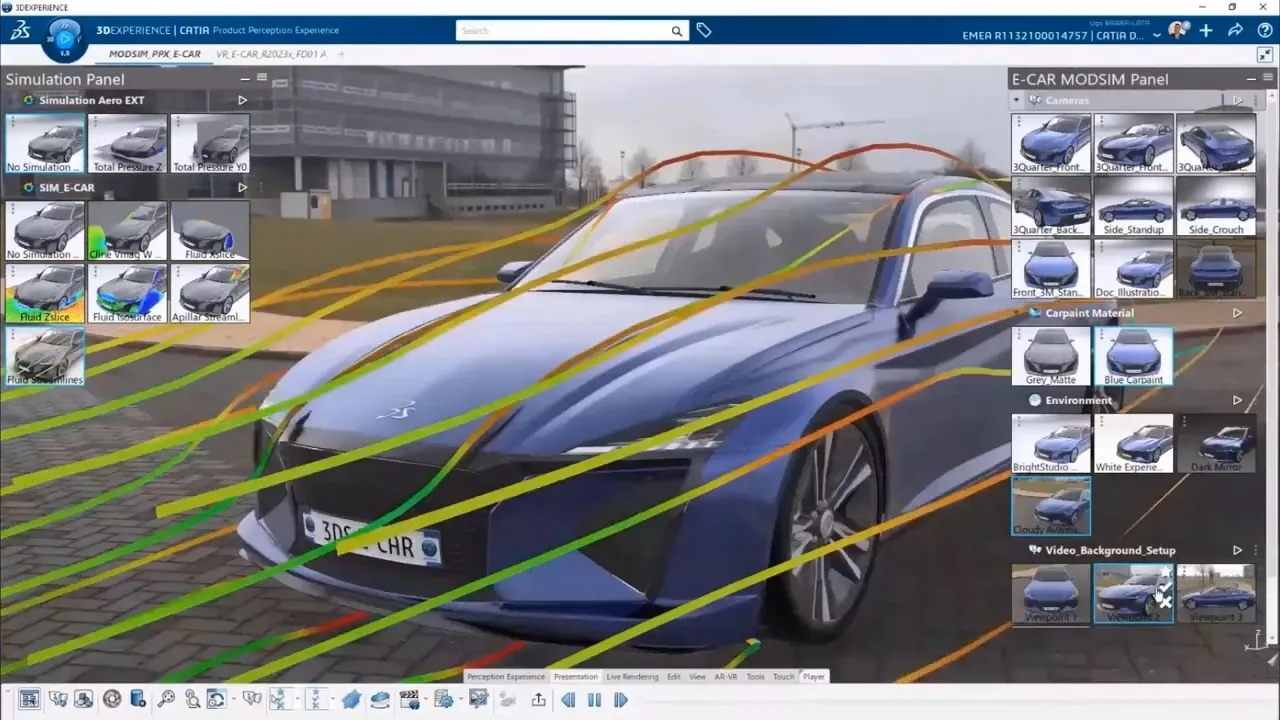The image size is (1280, 720).
Task: Expand the Video_Background_Setup section arrow
Action: tap(1237, 549)
